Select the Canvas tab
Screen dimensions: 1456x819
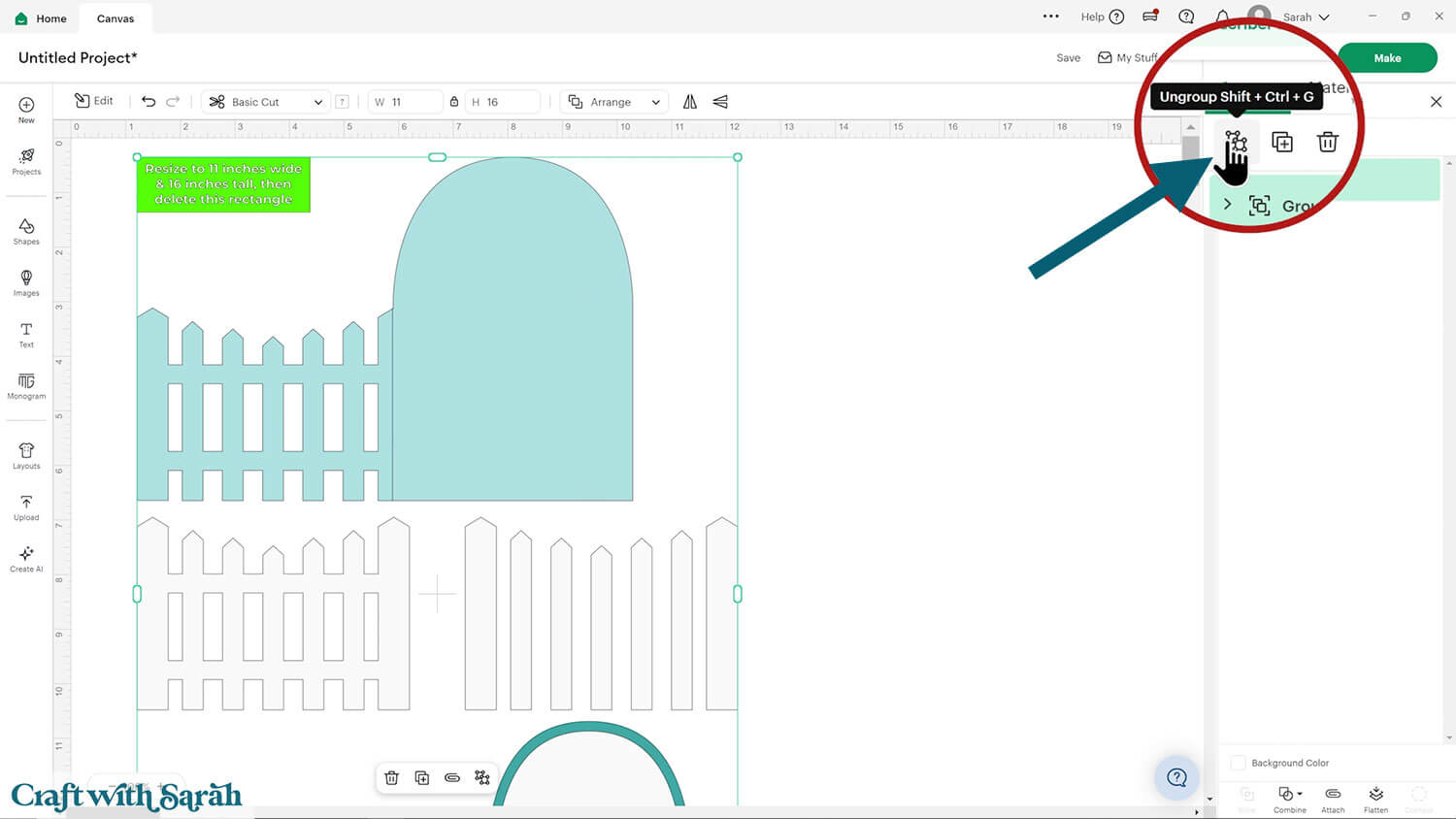116,18
